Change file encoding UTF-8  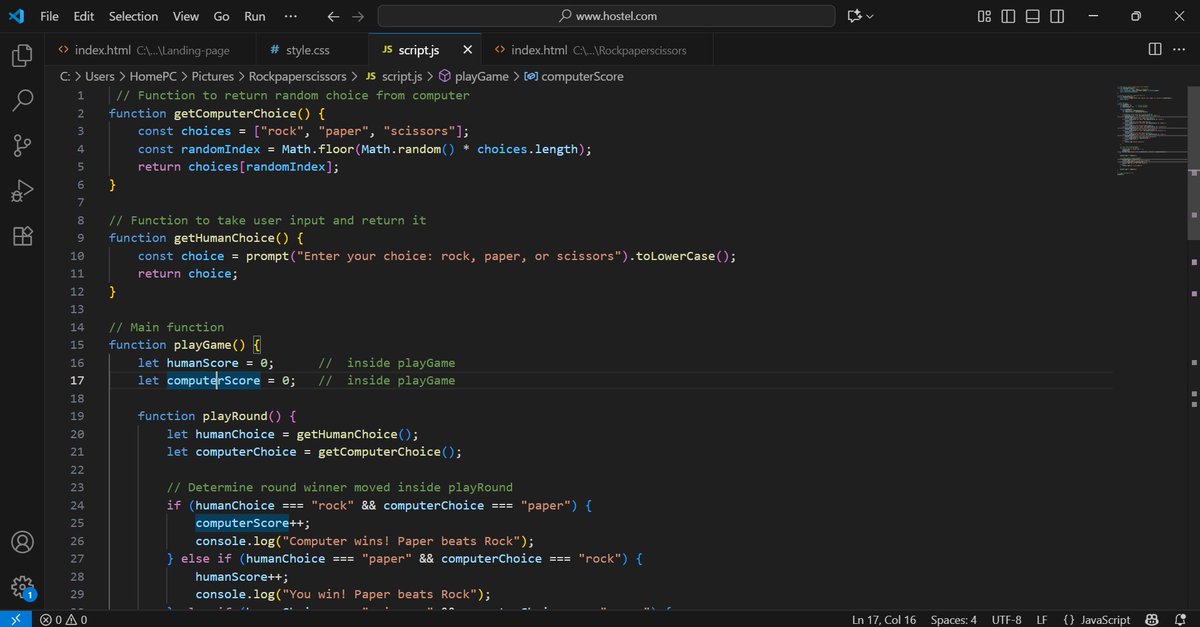(x=1007, y=620)
